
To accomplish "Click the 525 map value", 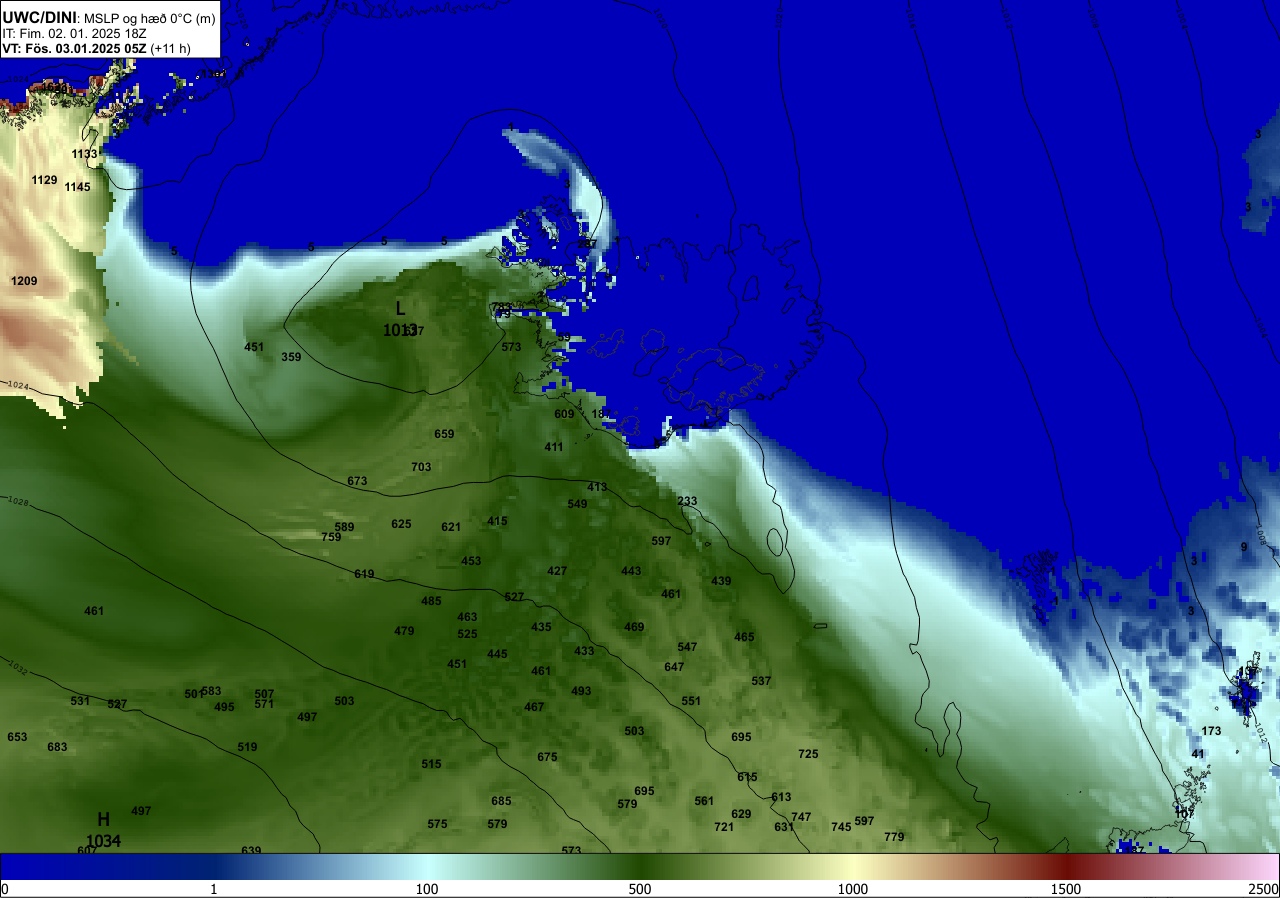I will (467, 634).
